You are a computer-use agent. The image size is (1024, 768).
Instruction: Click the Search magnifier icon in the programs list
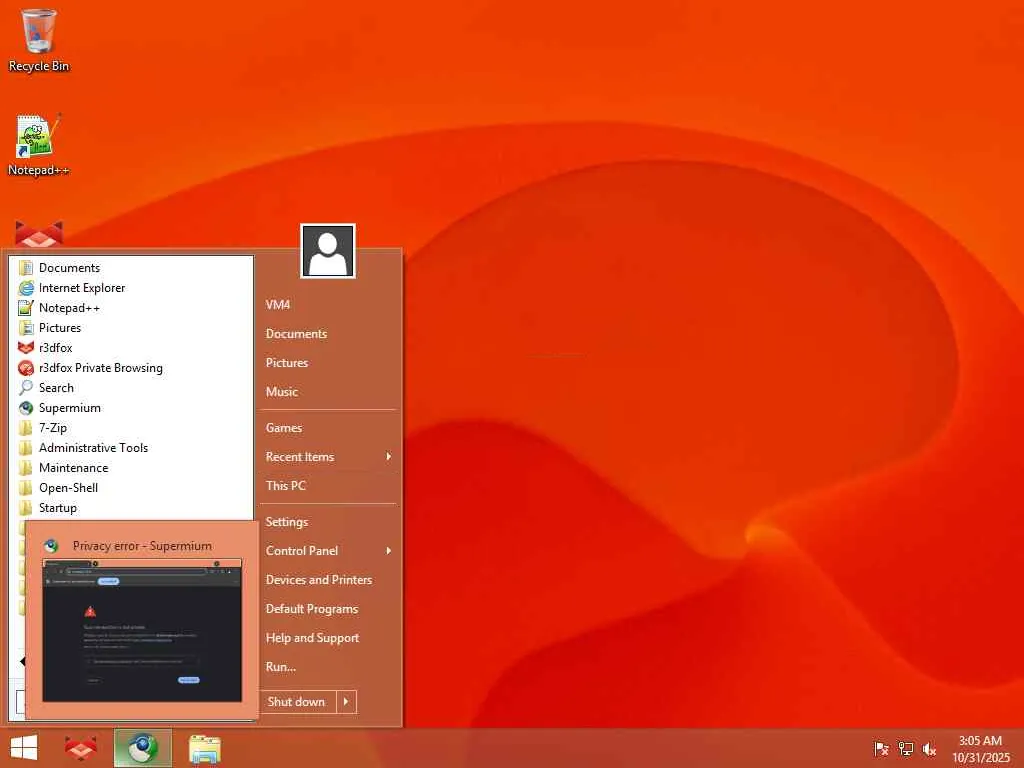point(26,388)
